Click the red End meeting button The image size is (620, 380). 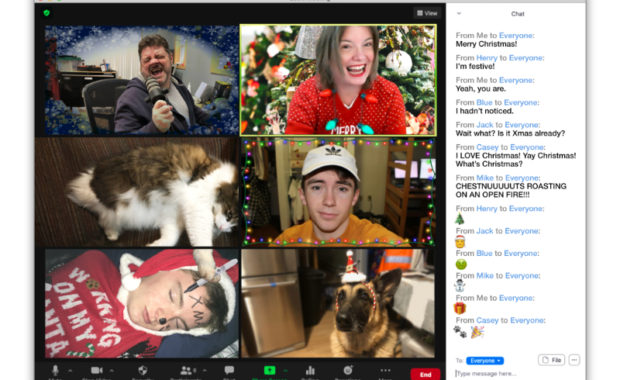click(x=425, y=374)
